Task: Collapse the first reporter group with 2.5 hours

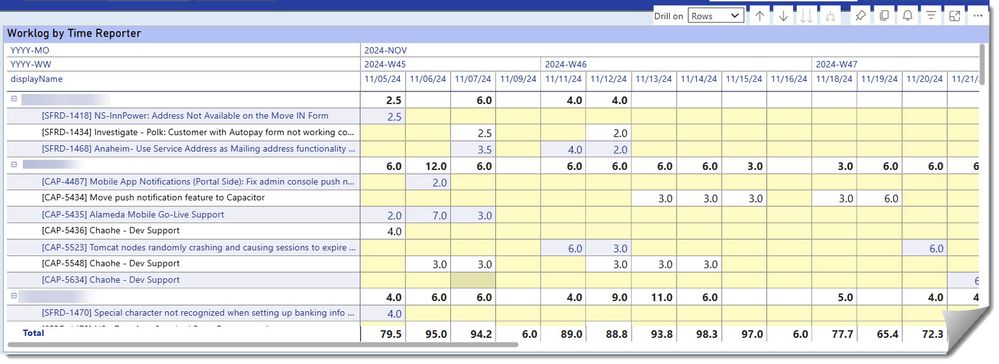Action: [x=14, y=99]
